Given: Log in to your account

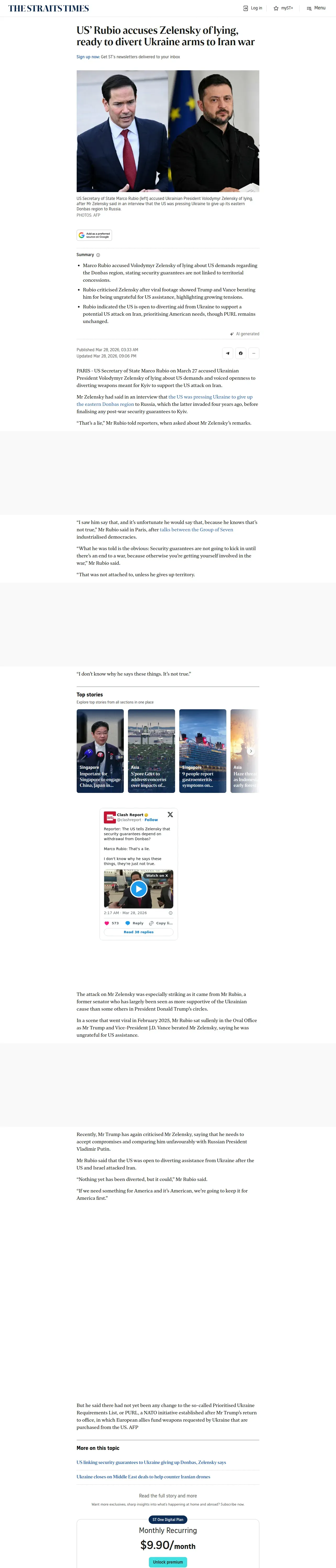Looking at the screenshot, I should [253, 9].
